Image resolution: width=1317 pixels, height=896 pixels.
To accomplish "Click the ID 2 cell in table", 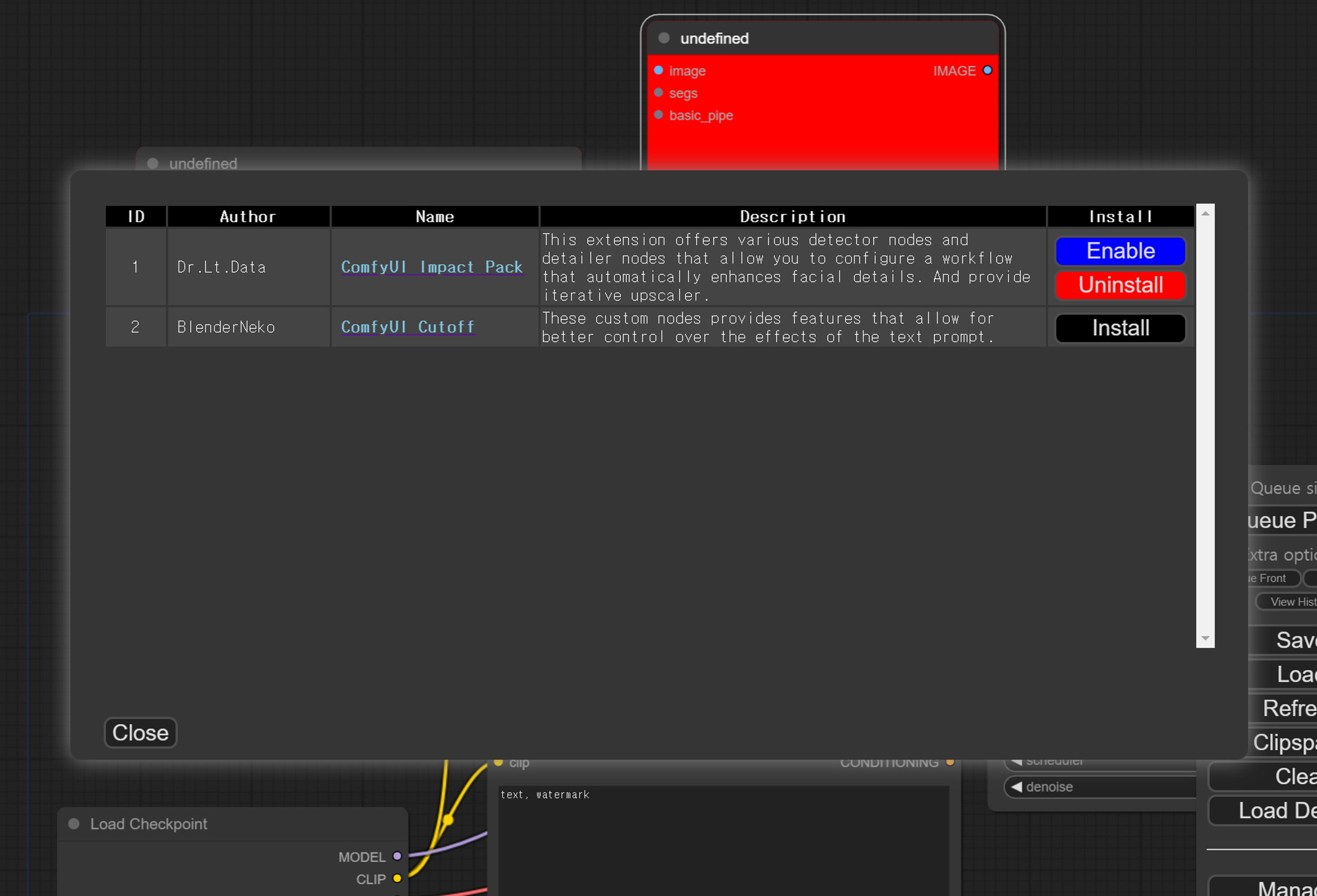I will click(136, 327).
